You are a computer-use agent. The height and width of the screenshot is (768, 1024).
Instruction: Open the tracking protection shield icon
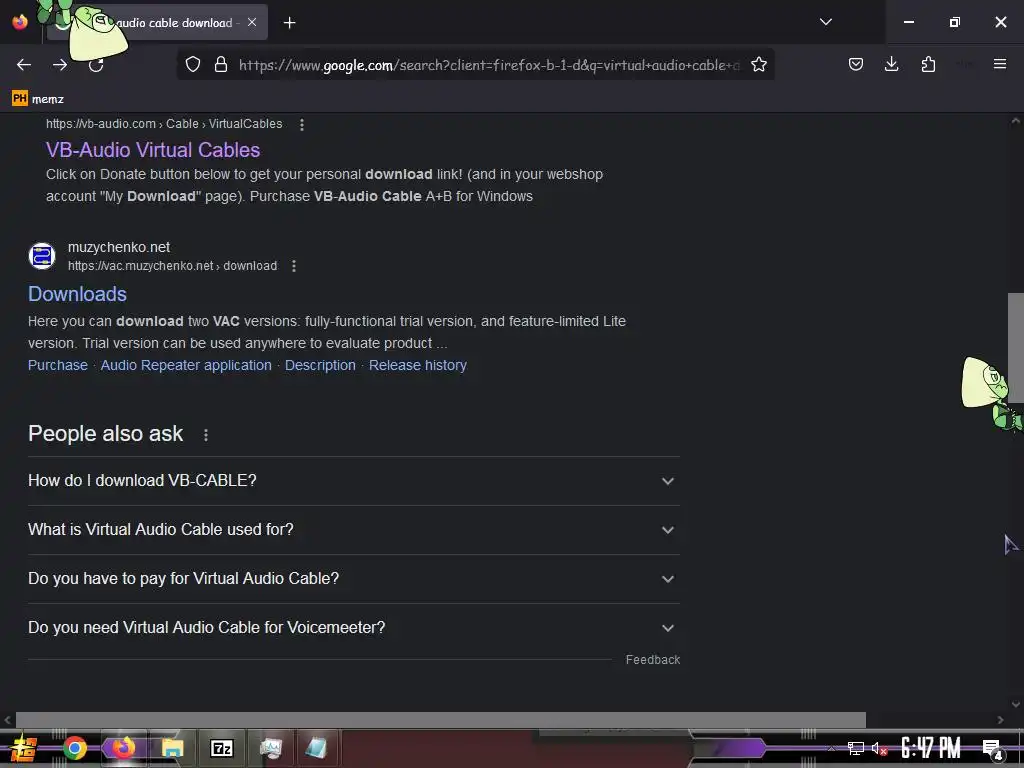(x=193, y=65)
